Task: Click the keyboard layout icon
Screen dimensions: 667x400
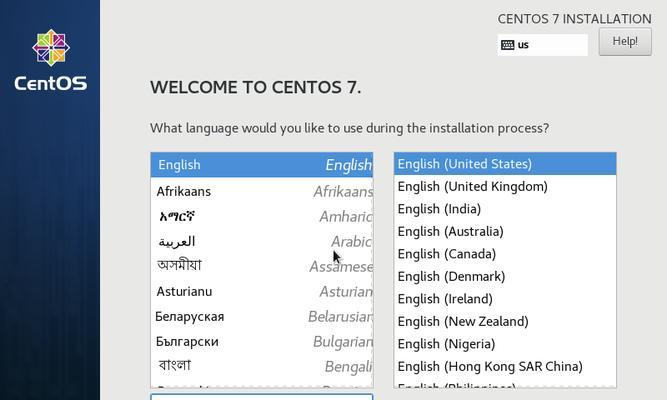Action: (507, 45)
